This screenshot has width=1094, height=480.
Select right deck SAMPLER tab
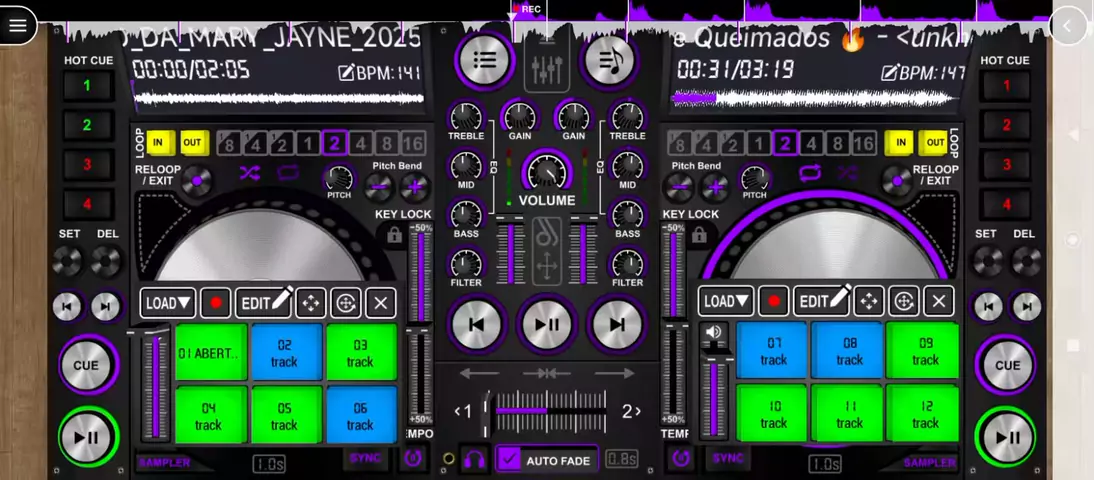click(x=929, y=463)
